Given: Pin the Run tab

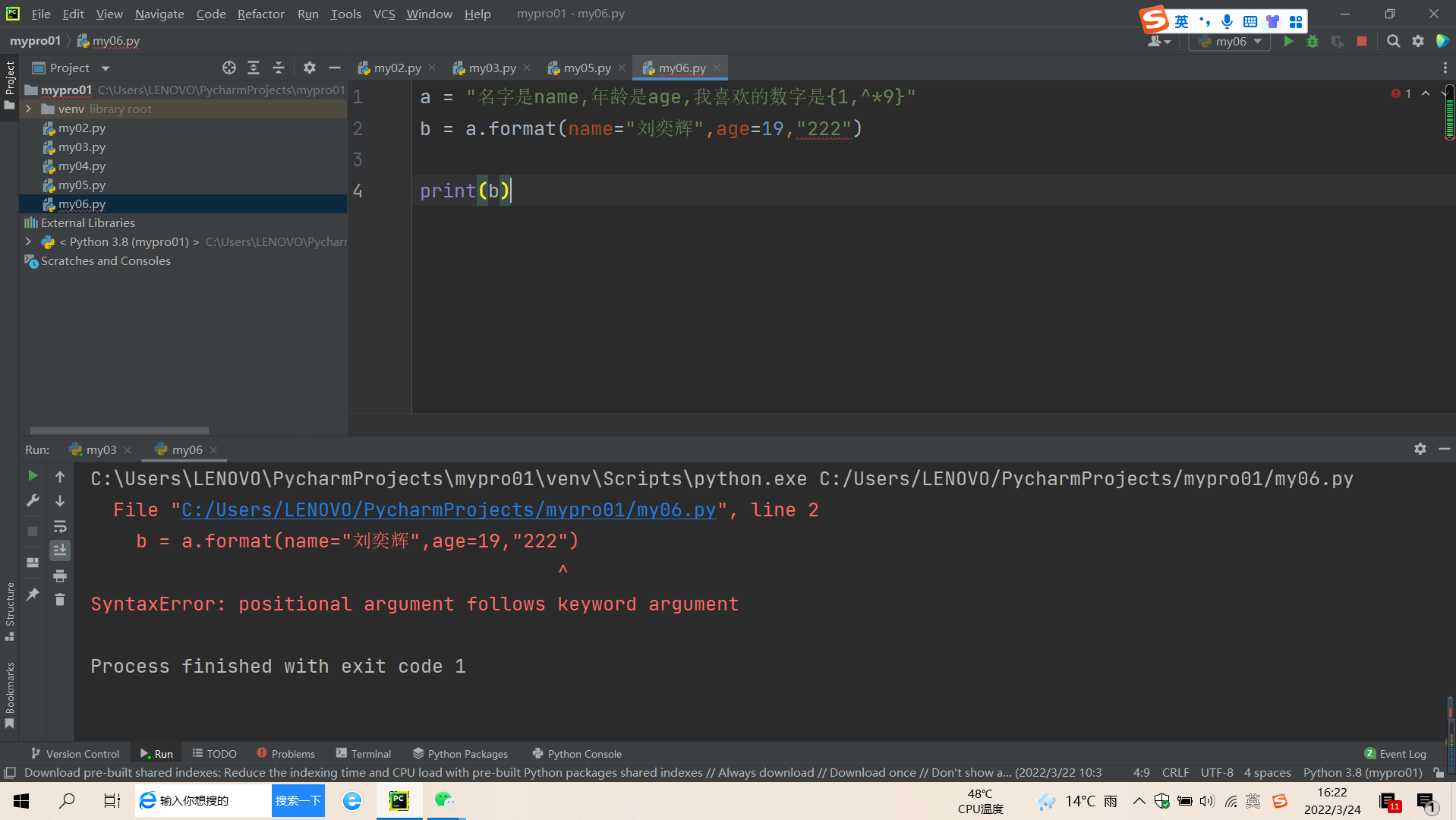Looking at the screenshot, I should [33, 594].
